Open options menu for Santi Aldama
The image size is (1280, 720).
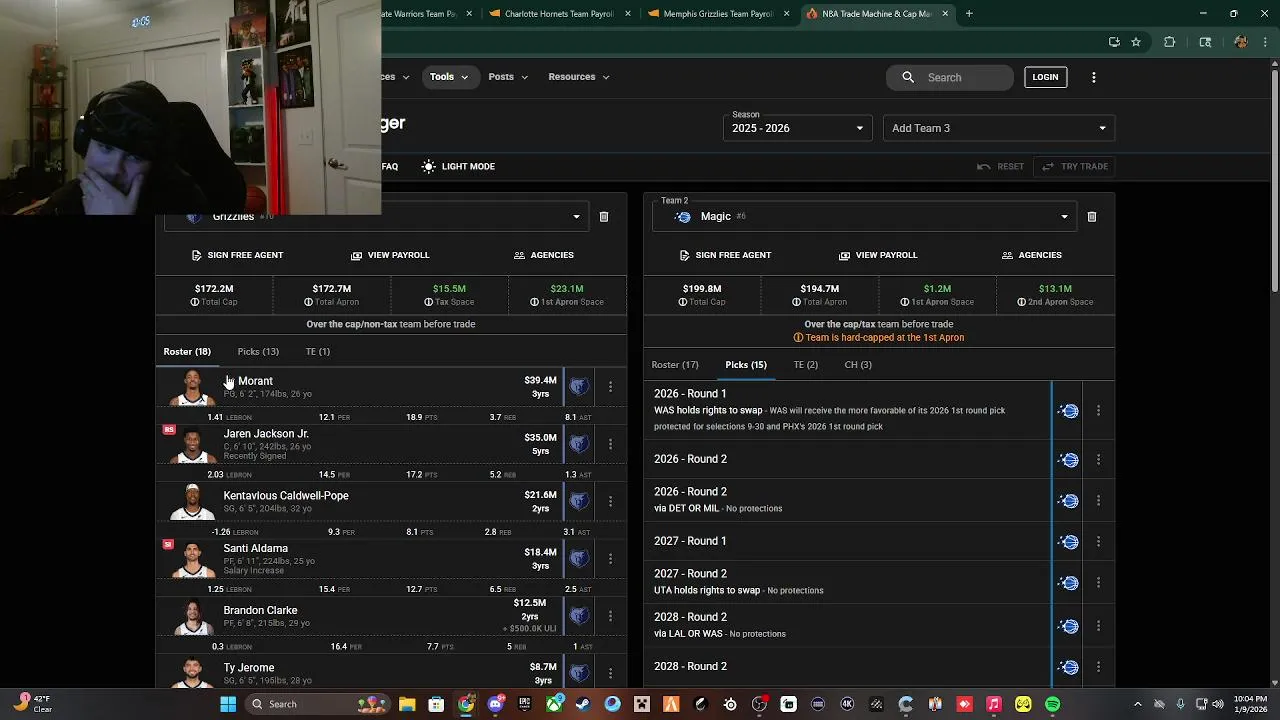click(x=610, y=558)
